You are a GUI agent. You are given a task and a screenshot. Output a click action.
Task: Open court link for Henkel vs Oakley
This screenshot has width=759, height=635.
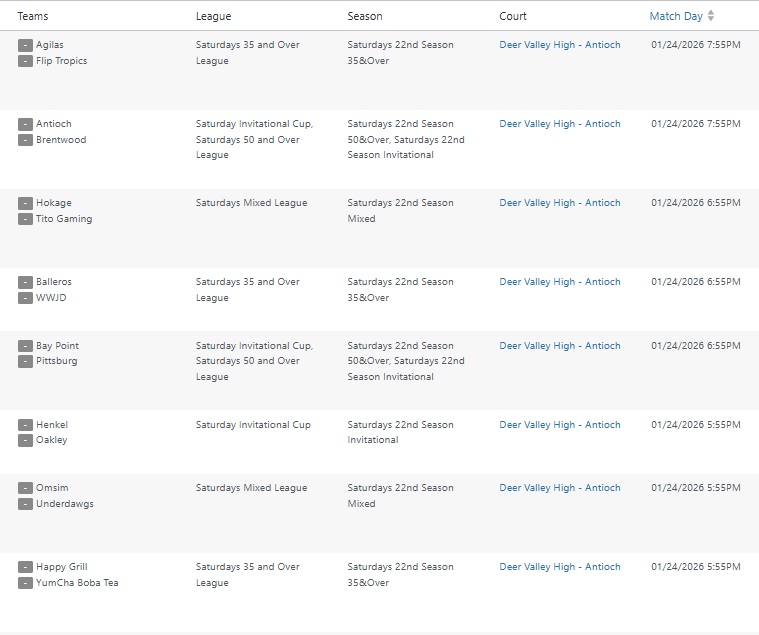tap(559, 425)
